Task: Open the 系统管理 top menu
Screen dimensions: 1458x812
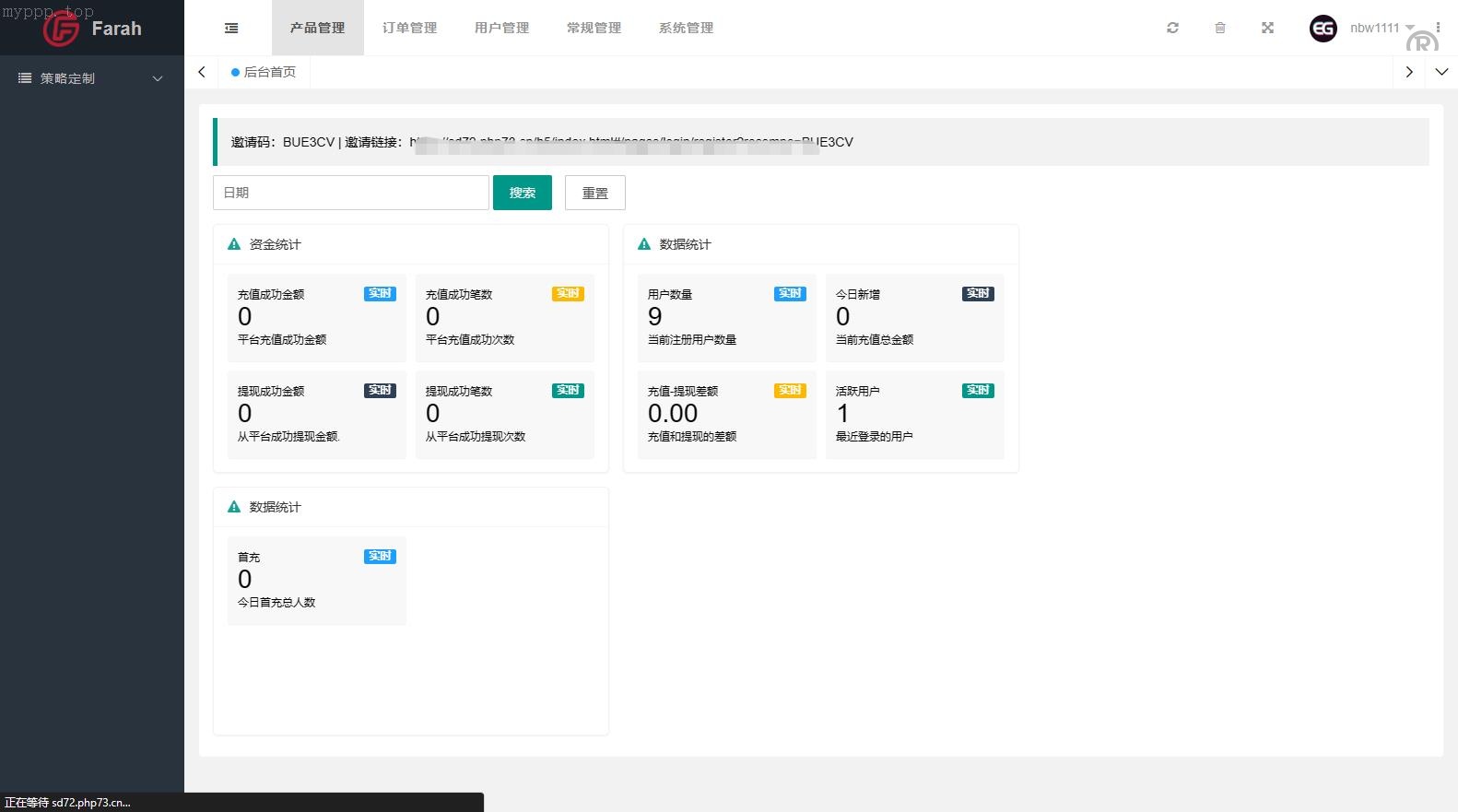Action: pos(686,28)
